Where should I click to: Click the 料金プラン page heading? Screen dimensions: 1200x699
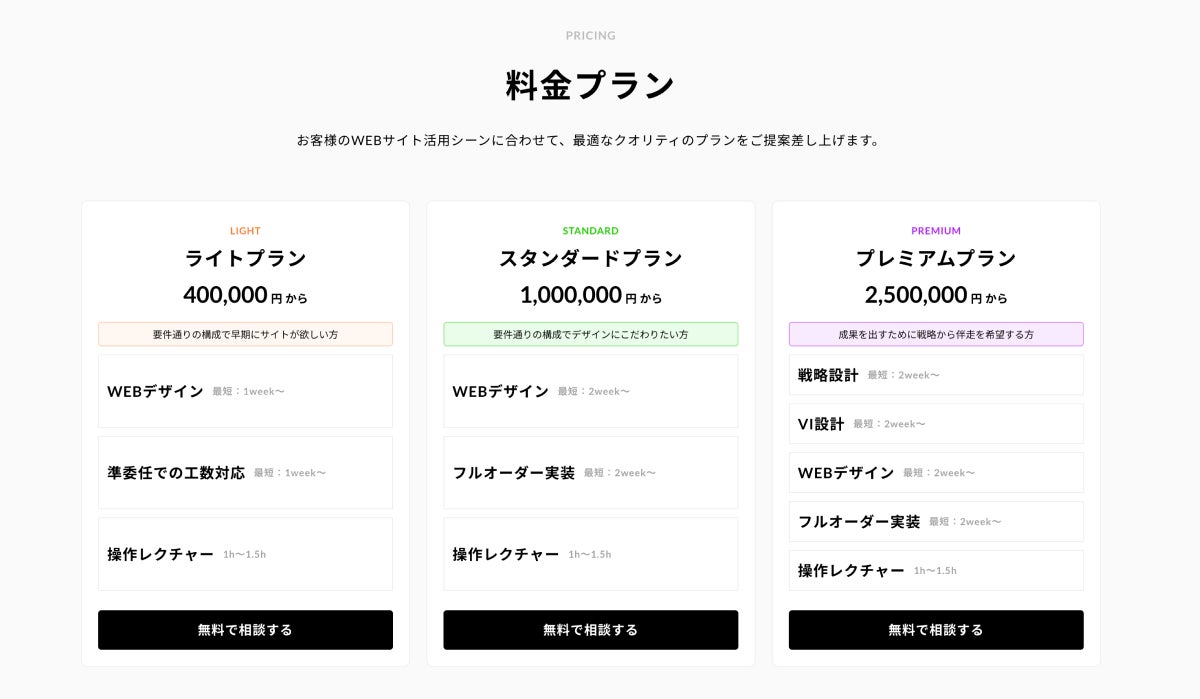point(590,86)
